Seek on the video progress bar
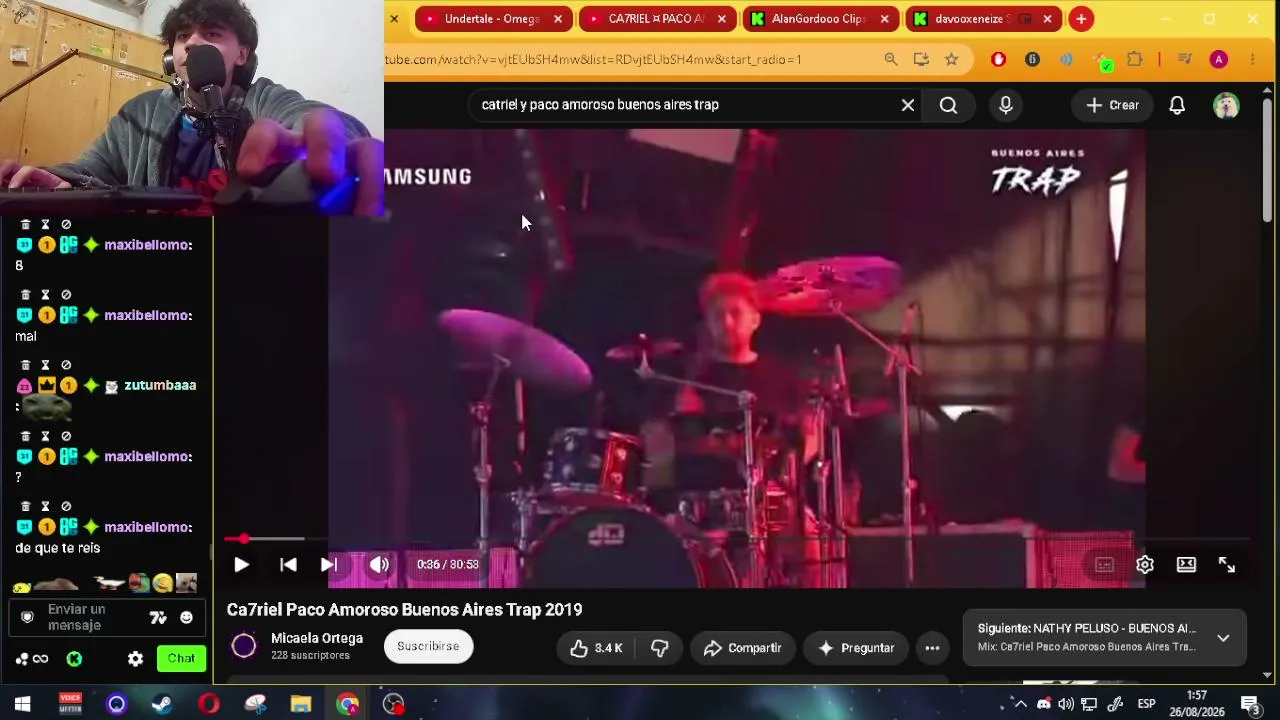This screenshot has width=1280, height=720. pyautogui.click(x=735, y=539)
